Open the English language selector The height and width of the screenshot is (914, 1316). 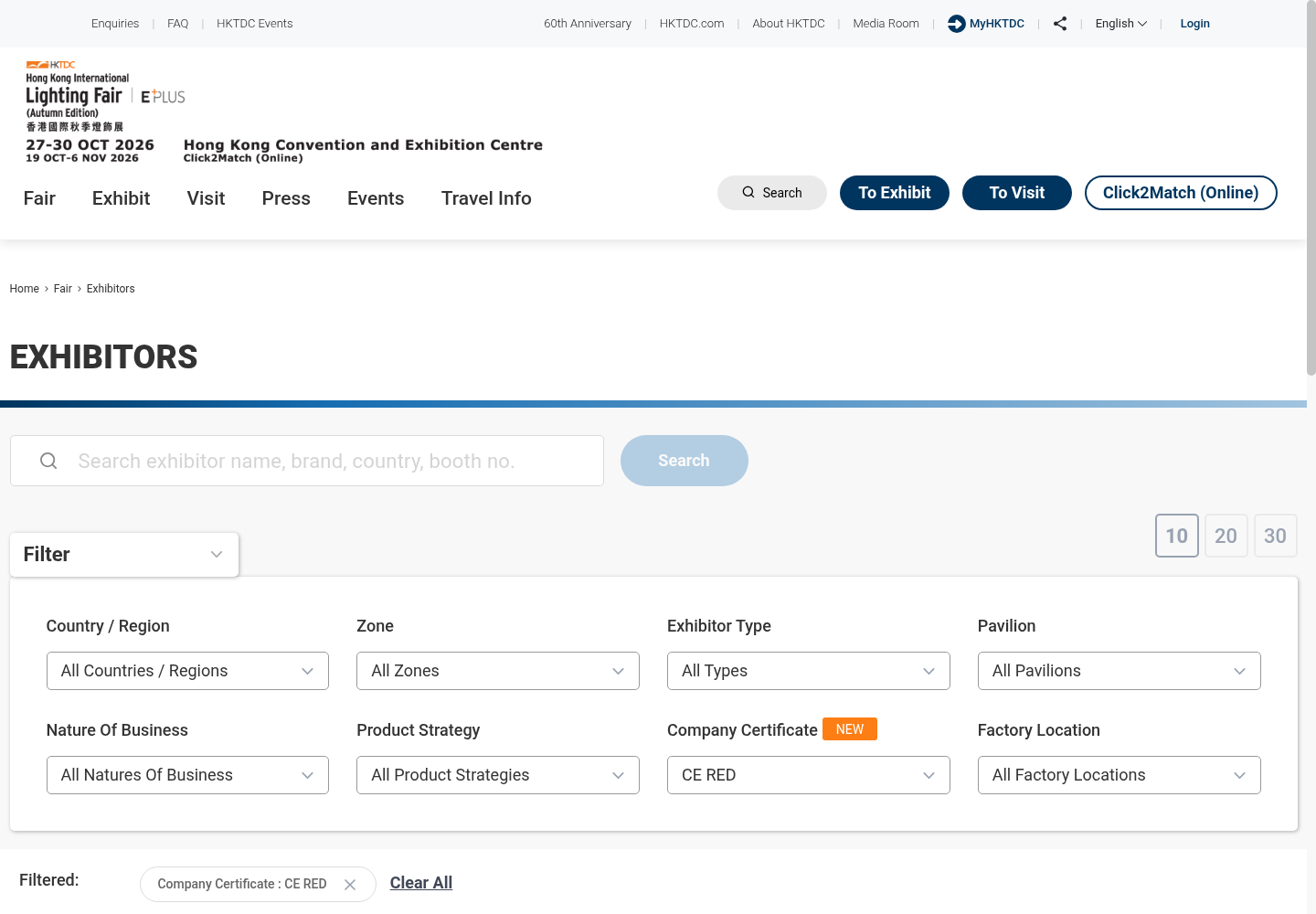1120,24
